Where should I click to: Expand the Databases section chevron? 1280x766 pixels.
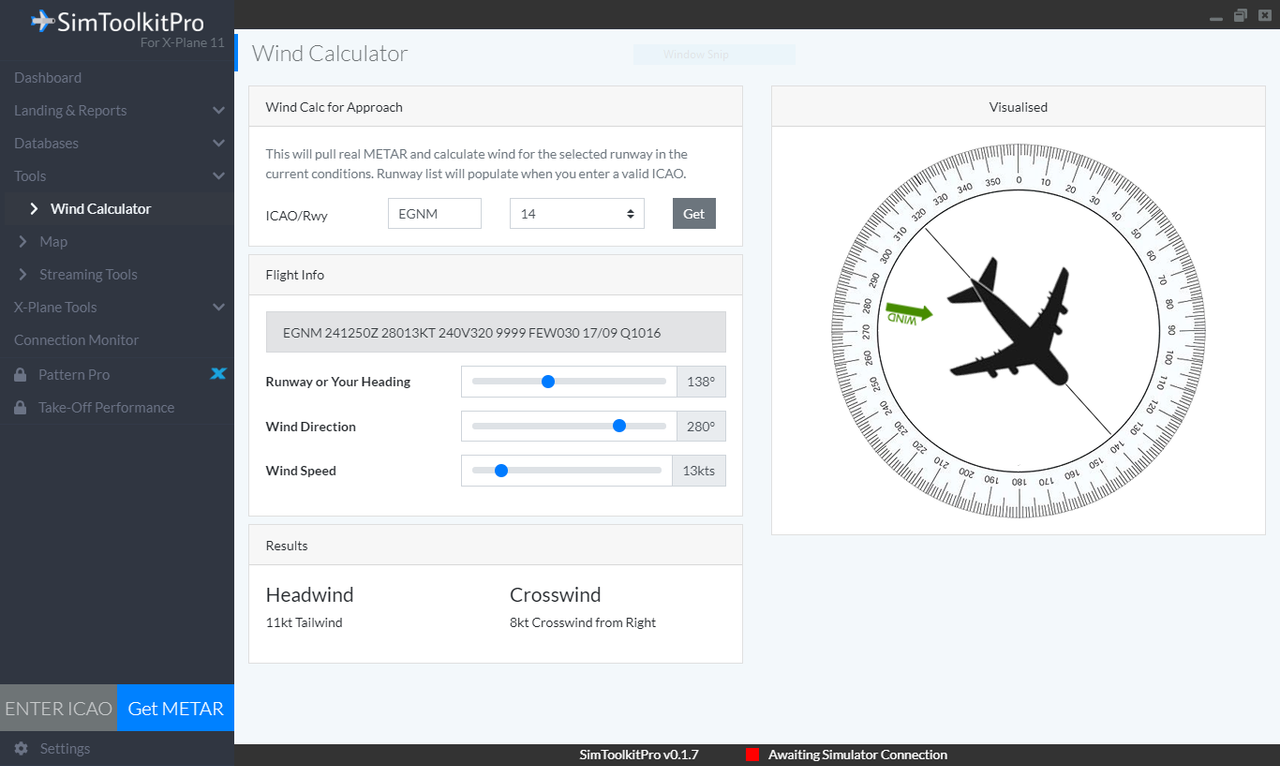pos(219,144)
